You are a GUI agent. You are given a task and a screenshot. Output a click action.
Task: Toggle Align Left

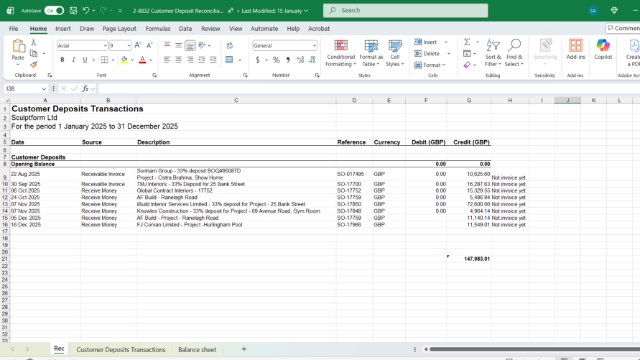[x=167, y=60]
